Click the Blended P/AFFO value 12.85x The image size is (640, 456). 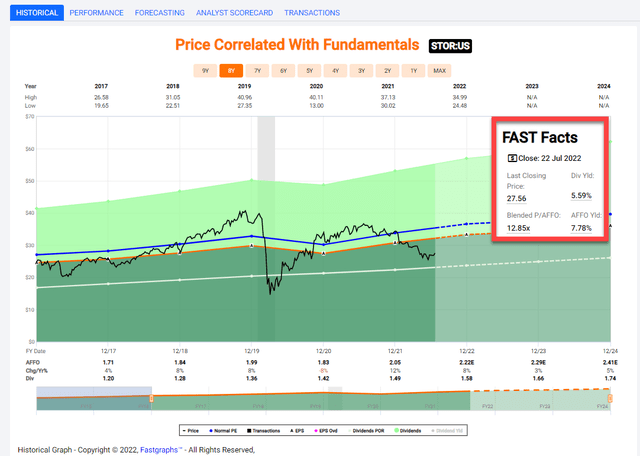pyautogui.click(x=518, y=228)
